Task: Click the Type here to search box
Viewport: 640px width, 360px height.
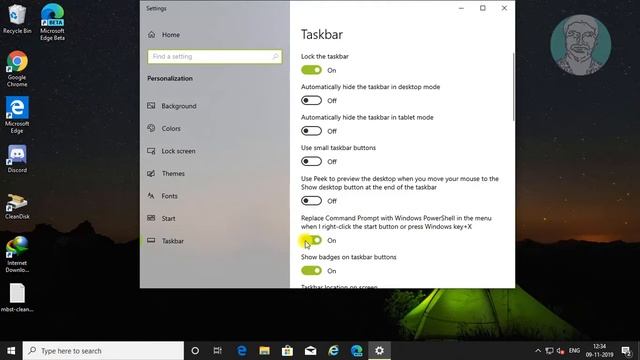Action: point(103,351)
